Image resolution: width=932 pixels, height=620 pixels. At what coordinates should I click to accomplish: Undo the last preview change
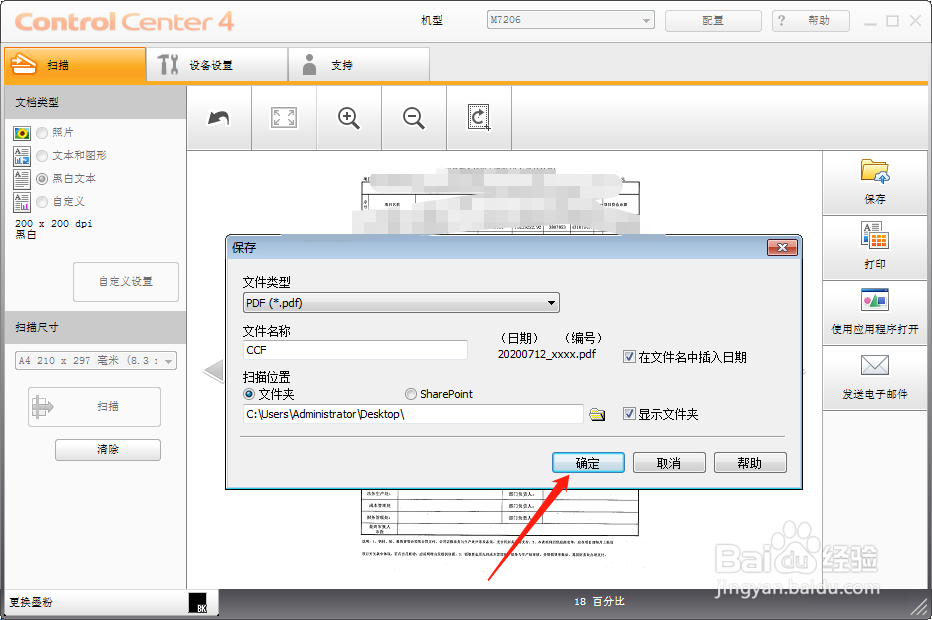pyautogui.click(x=218, y=117)
